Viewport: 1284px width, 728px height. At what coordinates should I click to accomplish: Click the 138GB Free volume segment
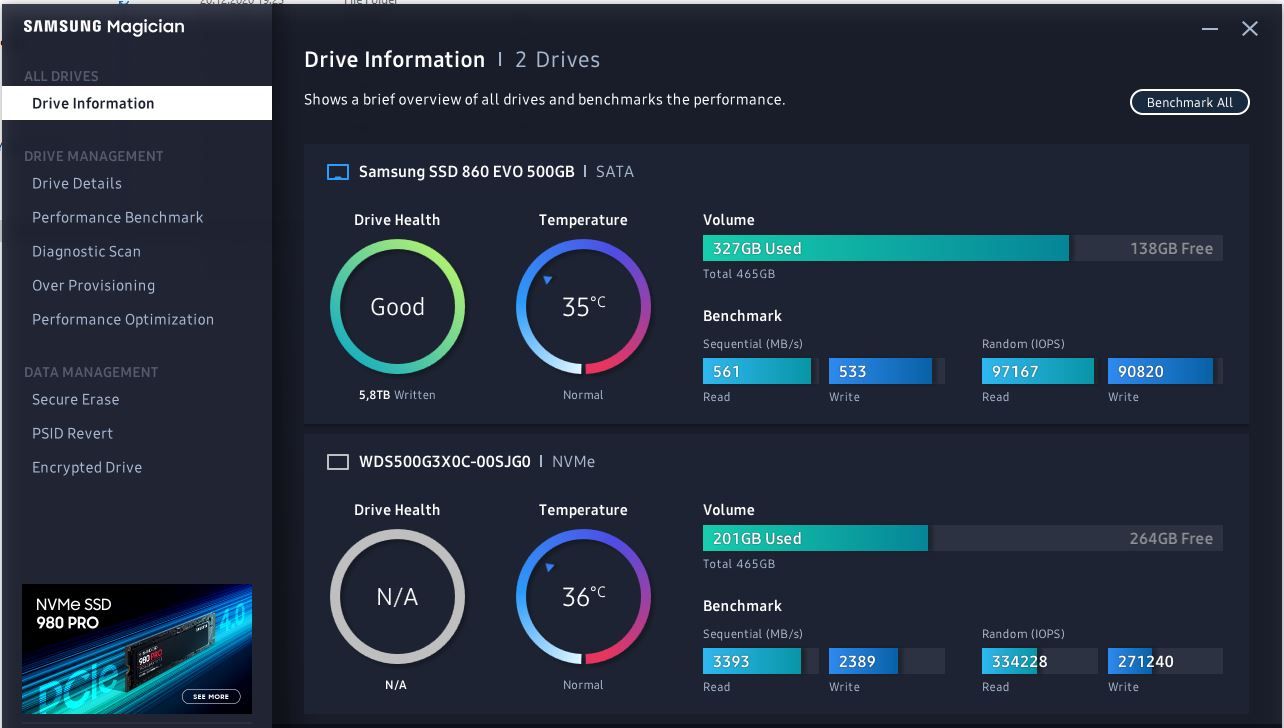(x=1147, y=248)
